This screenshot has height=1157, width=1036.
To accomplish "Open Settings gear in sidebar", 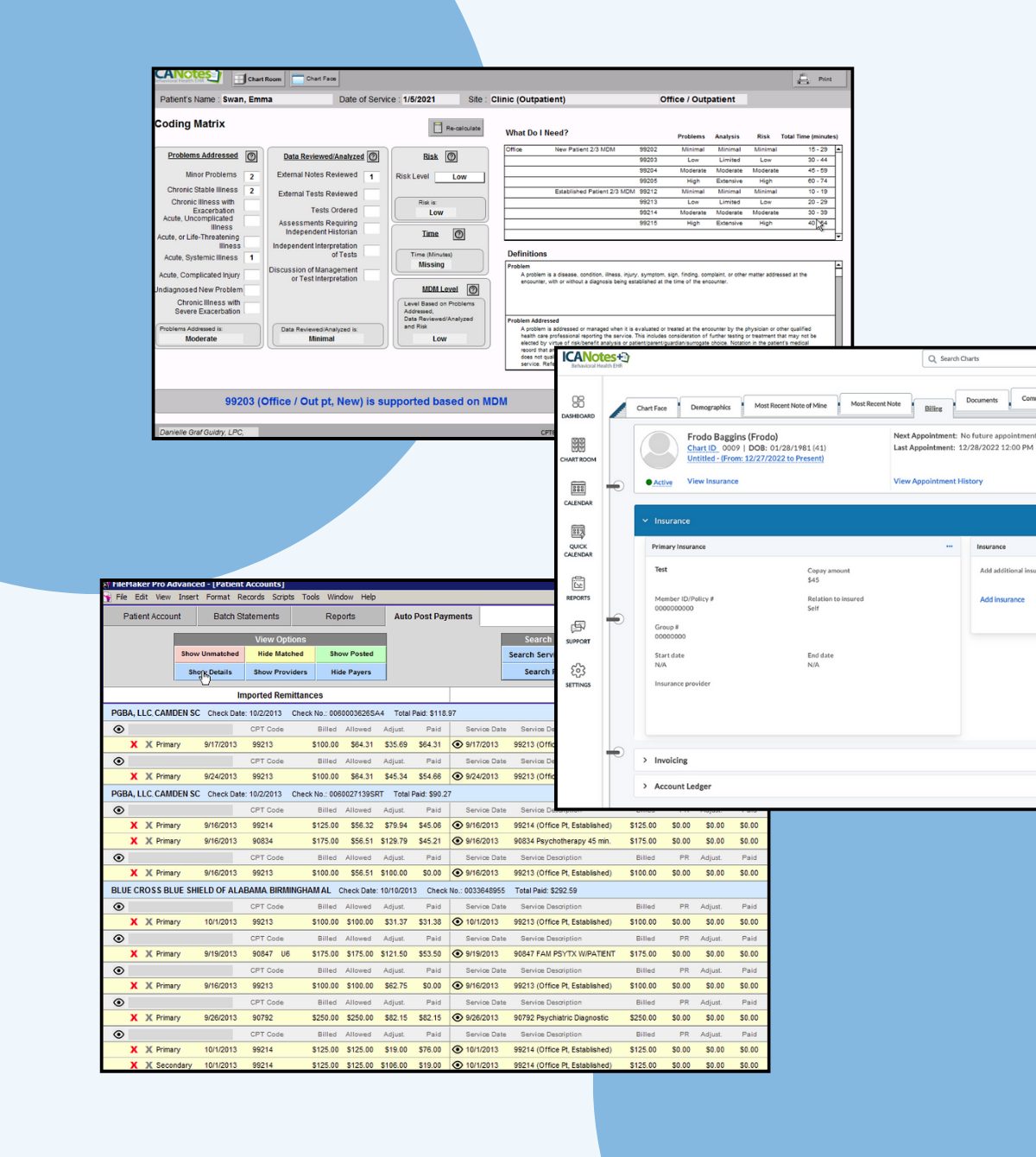I will pyautogui.click(x=578, y=675).
